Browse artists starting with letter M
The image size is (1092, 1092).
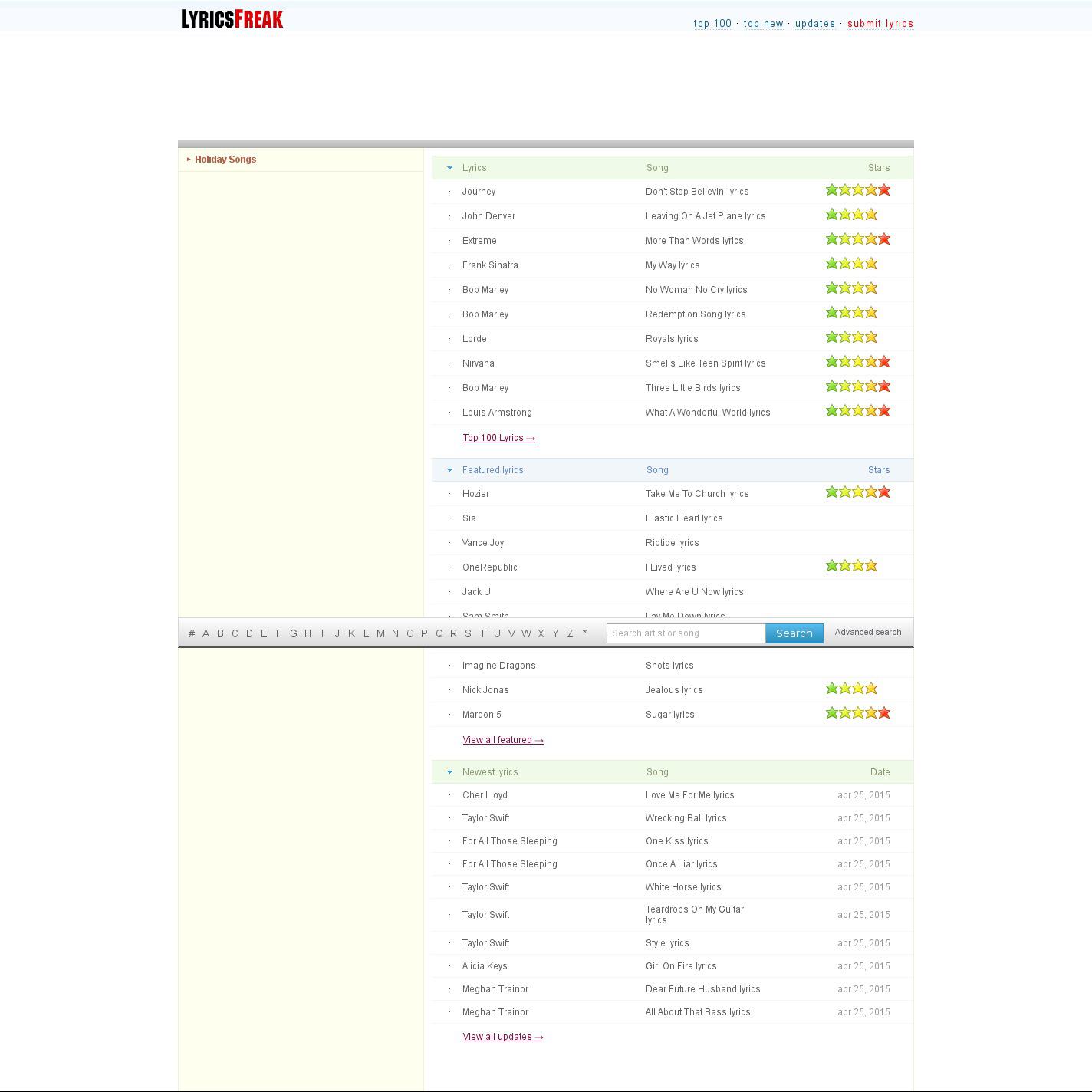coord(380,633)
